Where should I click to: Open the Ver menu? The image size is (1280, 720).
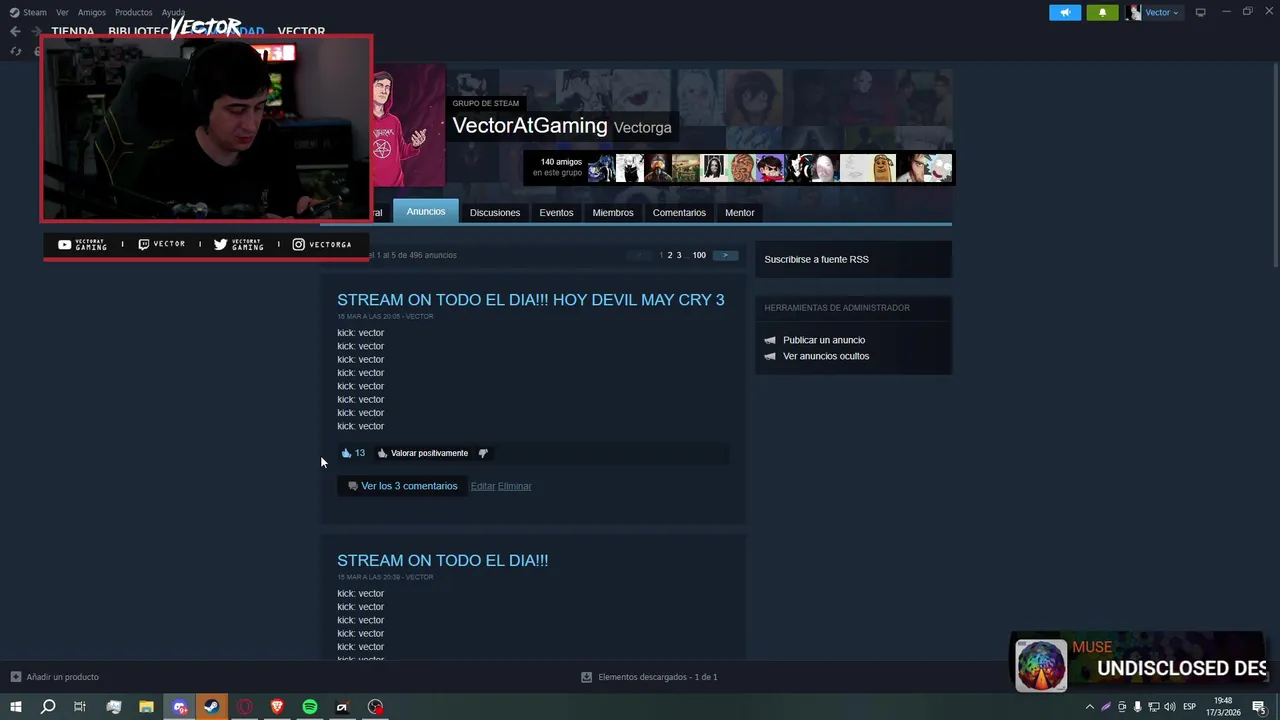(62, 12)
